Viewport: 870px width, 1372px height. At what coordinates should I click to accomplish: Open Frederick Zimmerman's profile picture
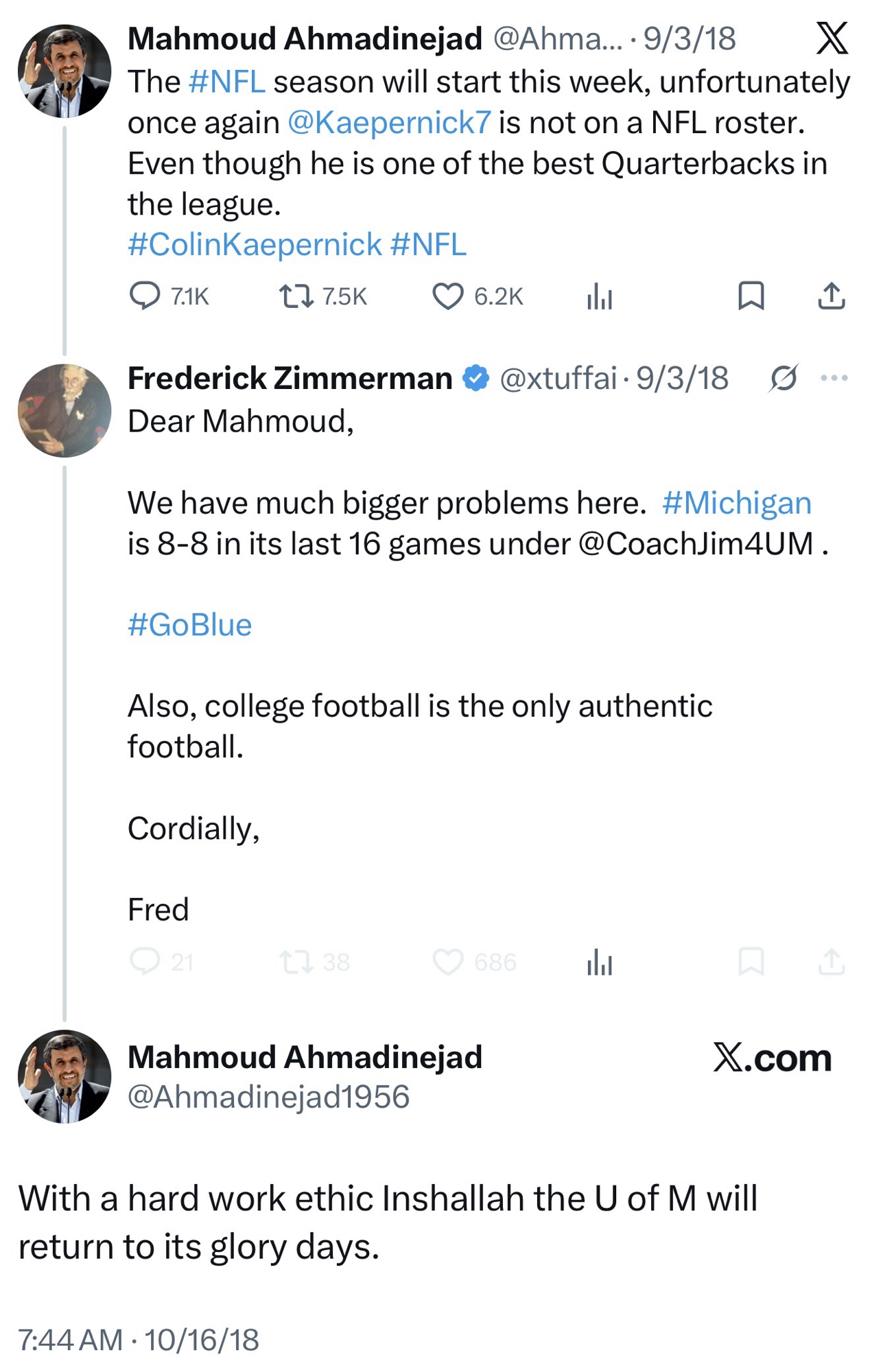tap(64, 410)
